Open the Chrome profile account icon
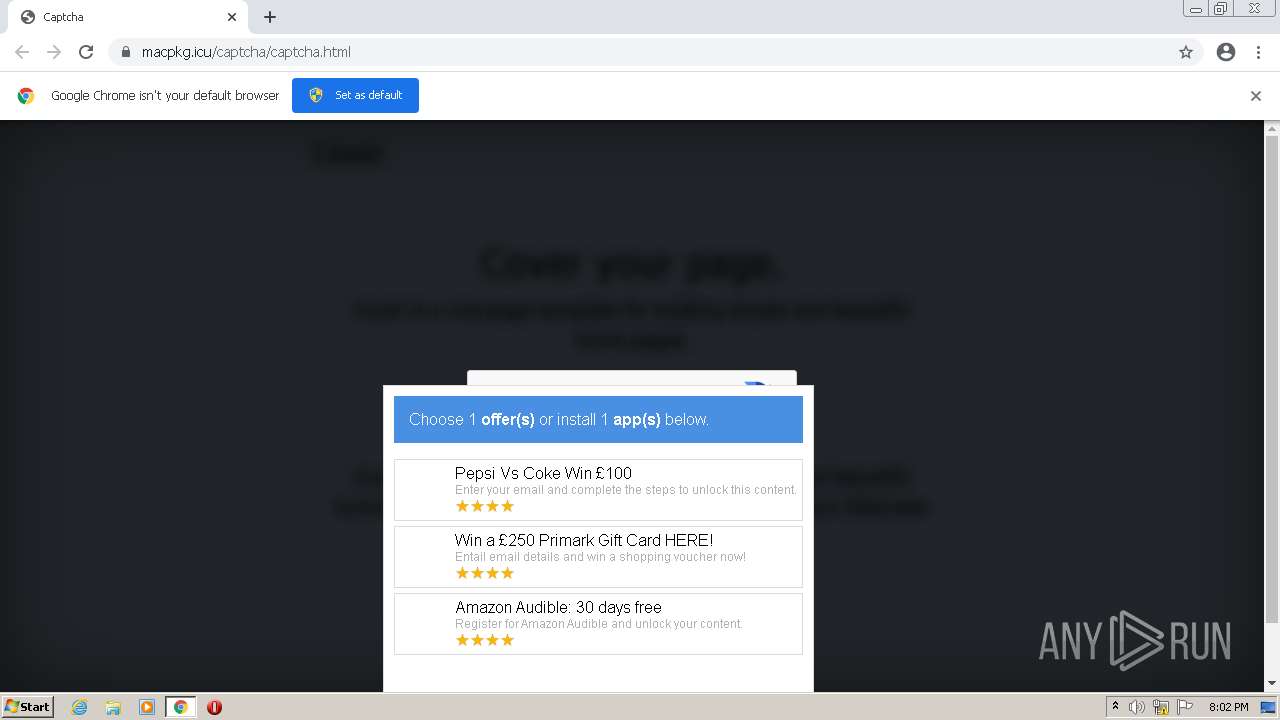This screenshot has height=720, width=1280. [x=1226, y=52]
